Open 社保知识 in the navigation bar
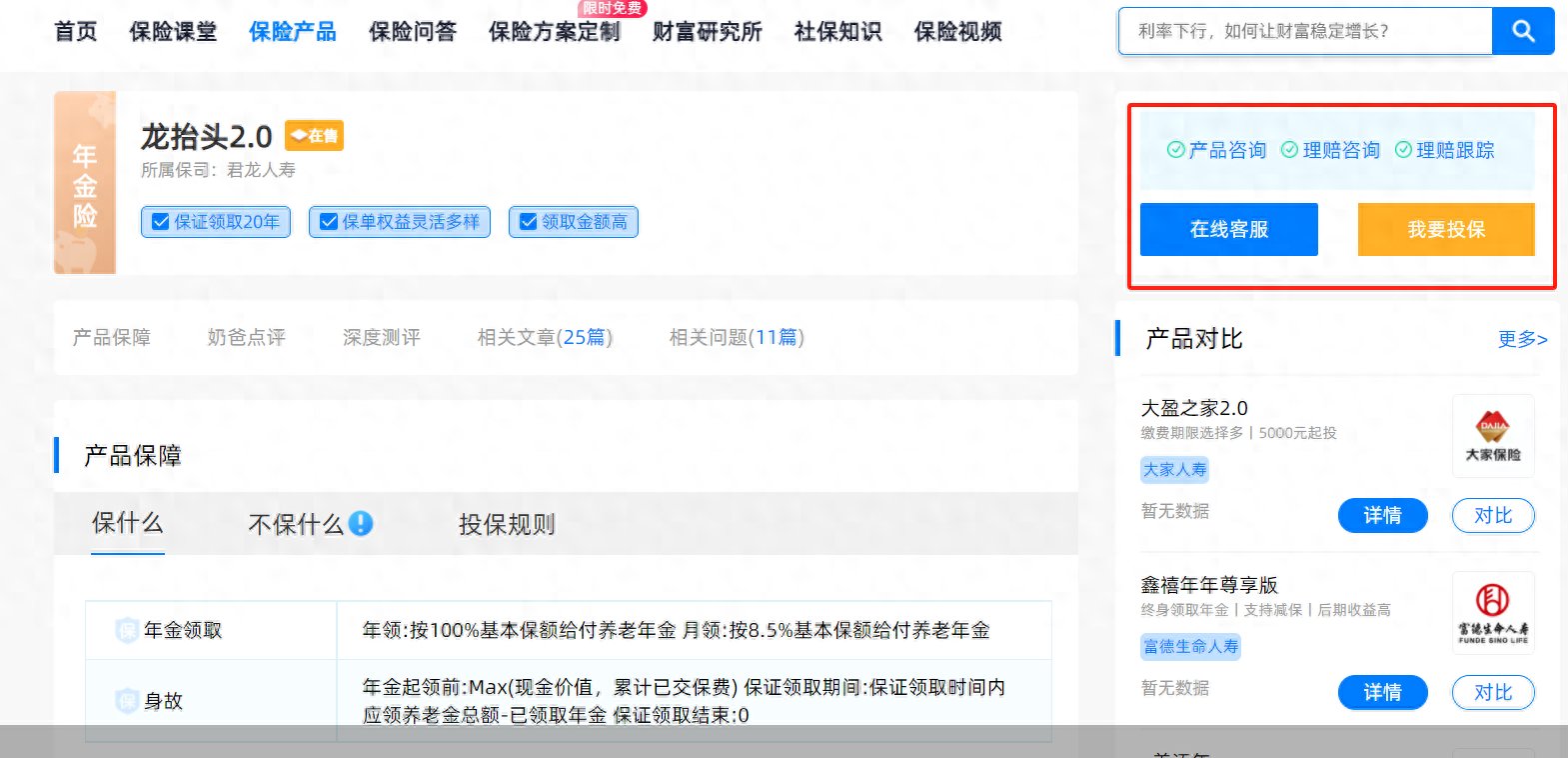 click(x=838, y=32)
